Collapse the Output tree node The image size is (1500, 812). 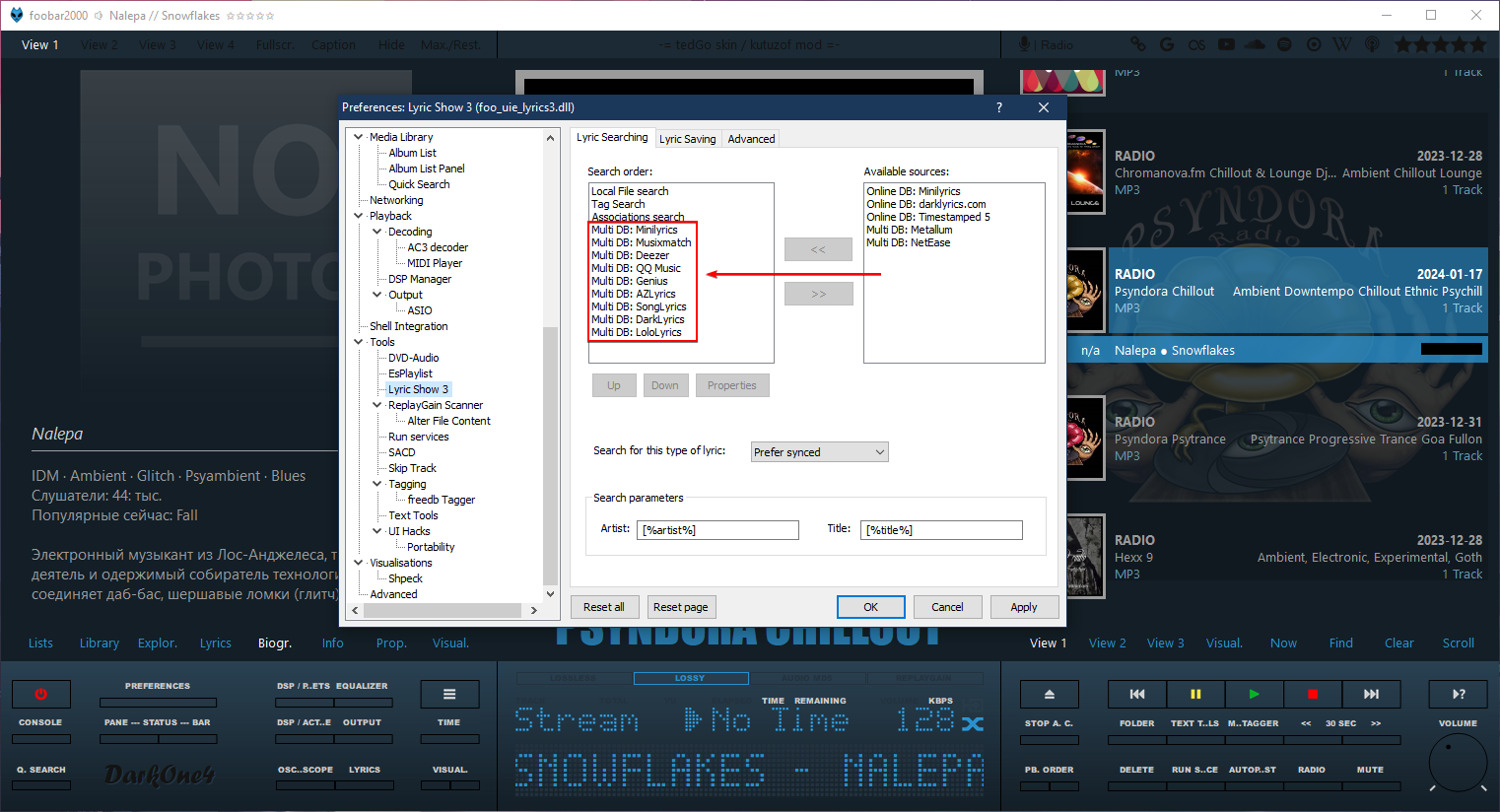click(x=377, y=295)
